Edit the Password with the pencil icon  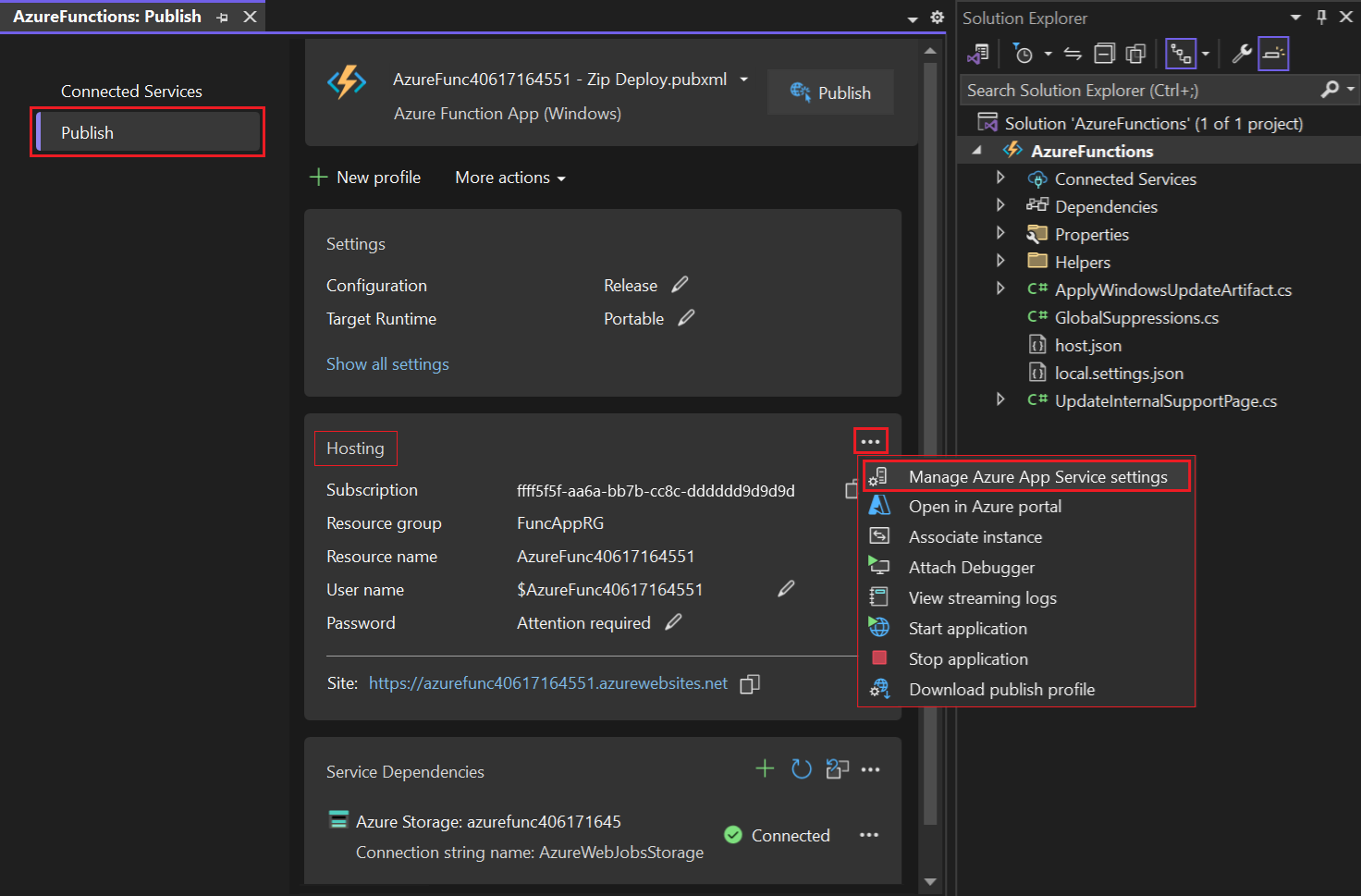(674, 622)
